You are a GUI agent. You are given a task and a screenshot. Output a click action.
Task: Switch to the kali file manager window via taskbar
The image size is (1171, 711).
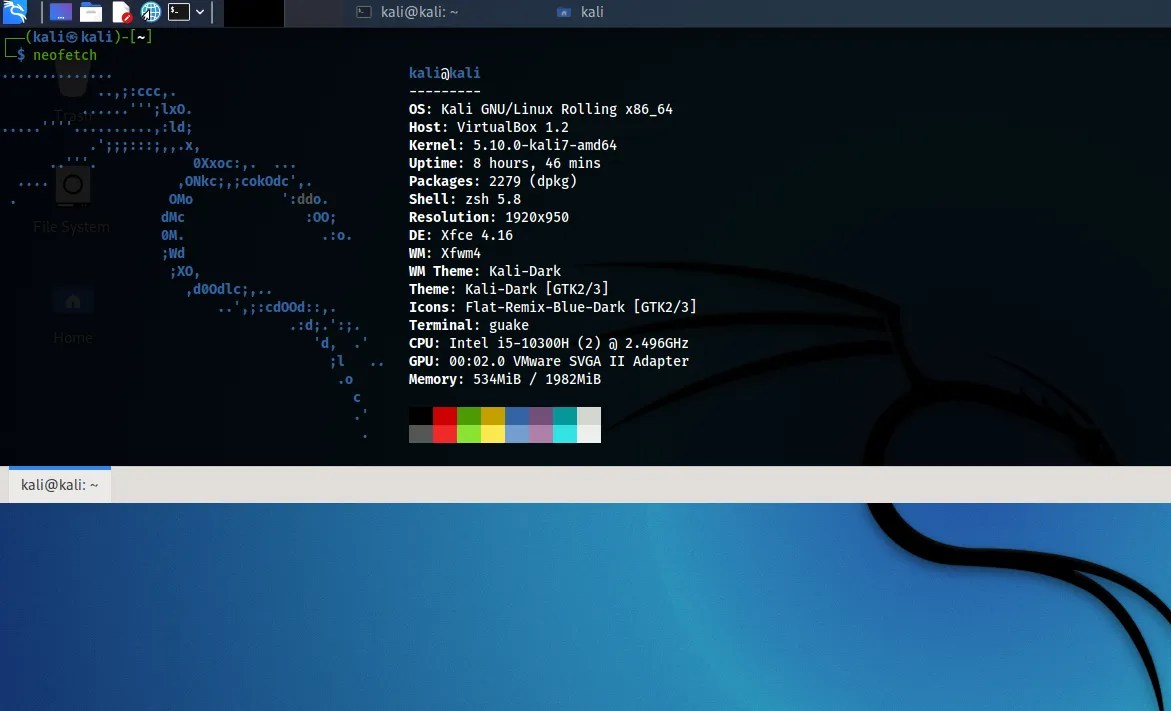pyautogui.click(x=590, y=11)
